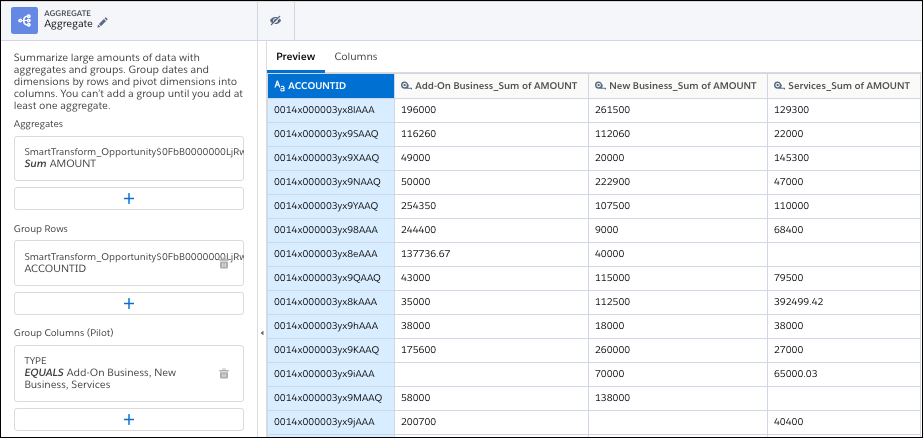Click cell 0014x000003yx98AAA

coord(331,230)
